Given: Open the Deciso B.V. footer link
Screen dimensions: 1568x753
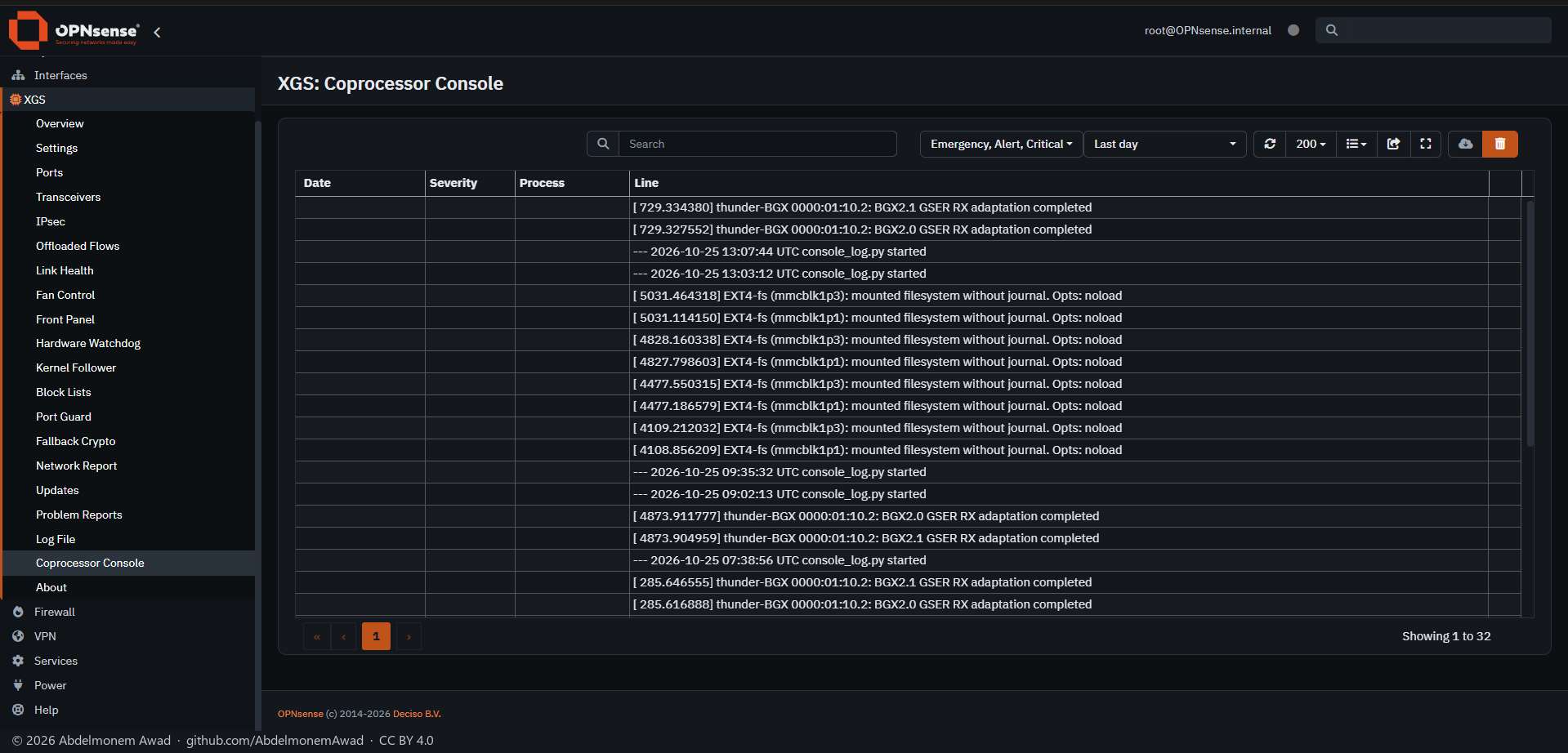Looking at the screenshot, I should click(x=417, y=714).
